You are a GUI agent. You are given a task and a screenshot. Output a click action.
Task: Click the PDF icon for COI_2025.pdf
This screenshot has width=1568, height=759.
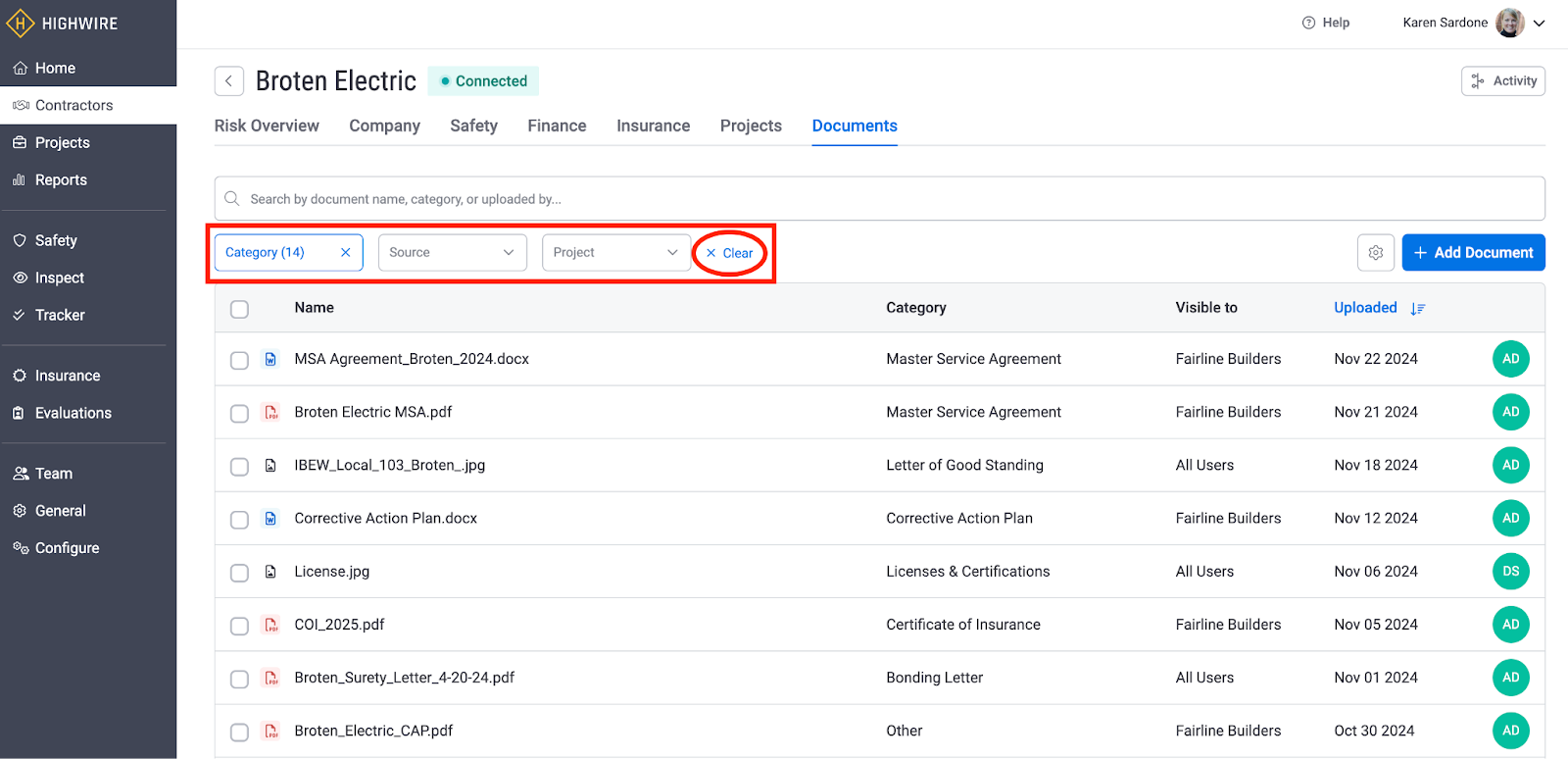click(271, 624)
